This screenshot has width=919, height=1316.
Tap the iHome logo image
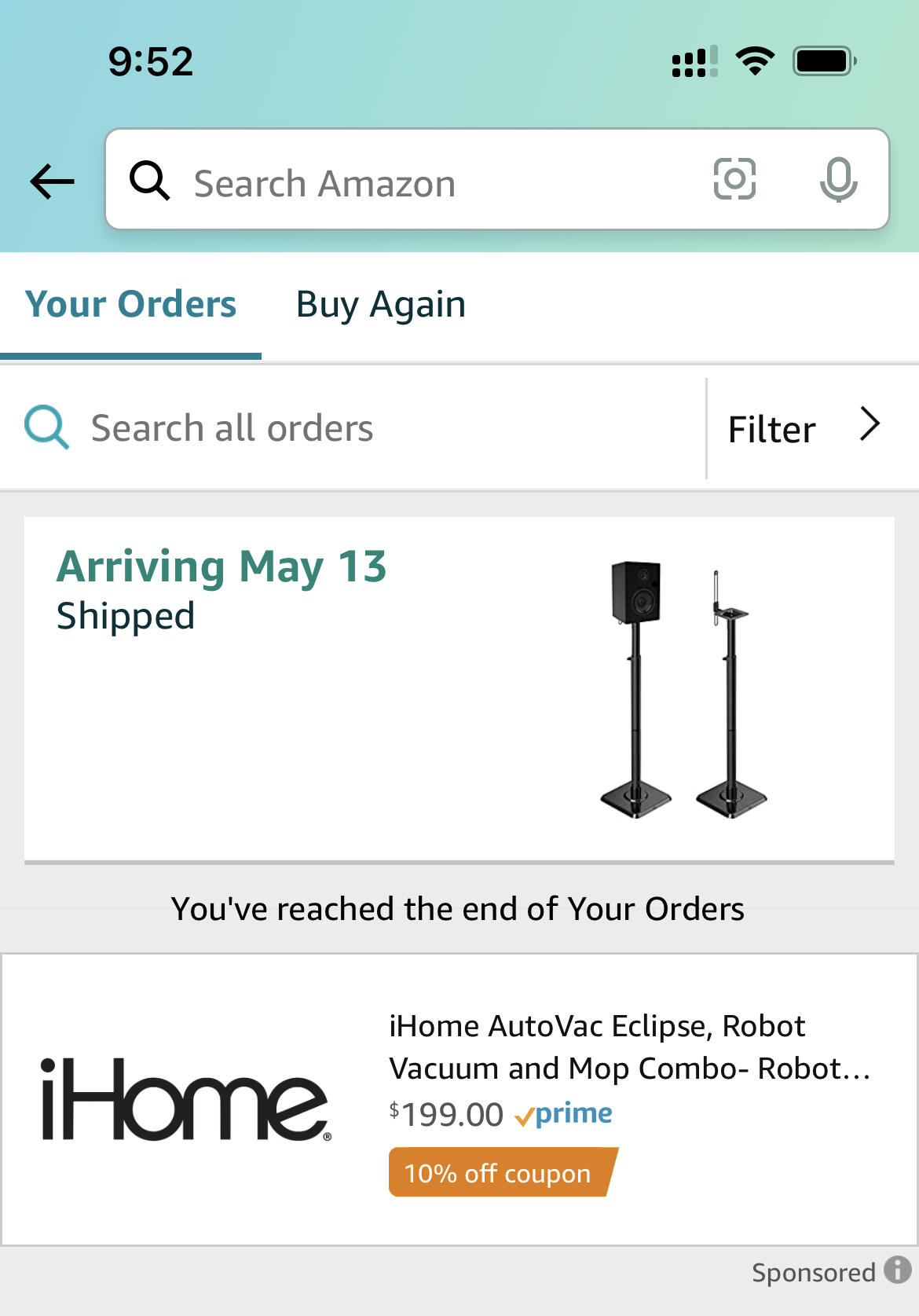point(185,1098)
